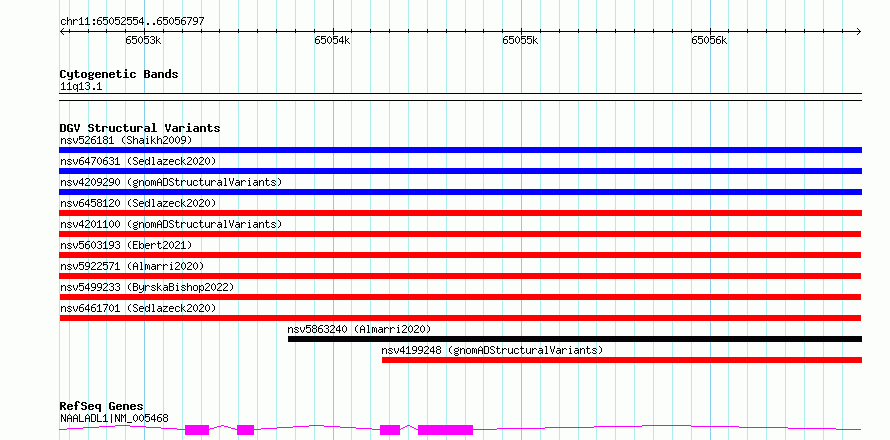Viewport: 890px width, 440px height.
Task: Click the NAALADL1|NM_005468 gene label
Action: pyautogui.click(x=114, y=418)
